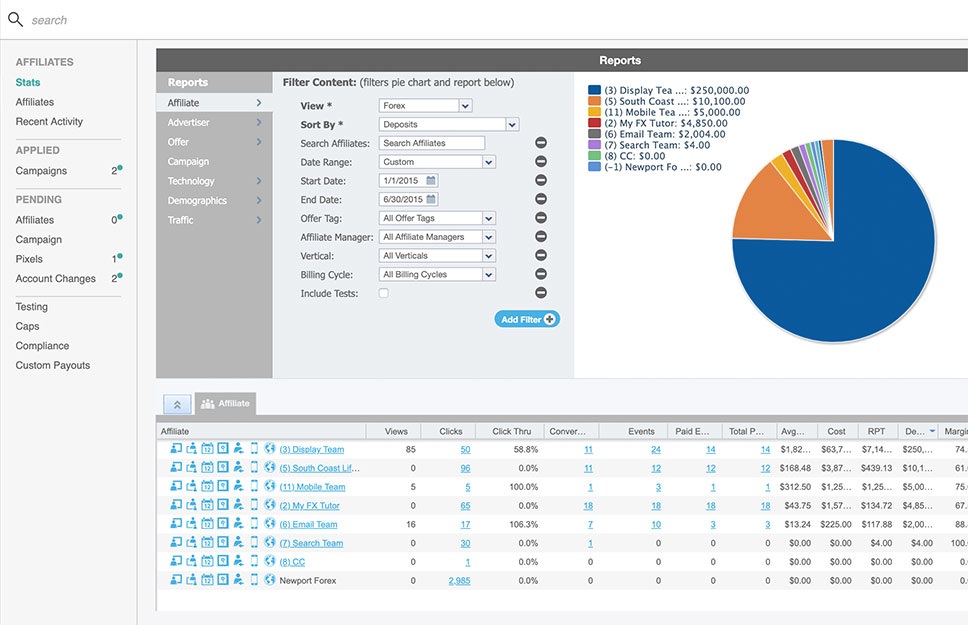Click the mobile device icon beside Email Team
This screenshot has height=625, width=968.
pos(254,524)
